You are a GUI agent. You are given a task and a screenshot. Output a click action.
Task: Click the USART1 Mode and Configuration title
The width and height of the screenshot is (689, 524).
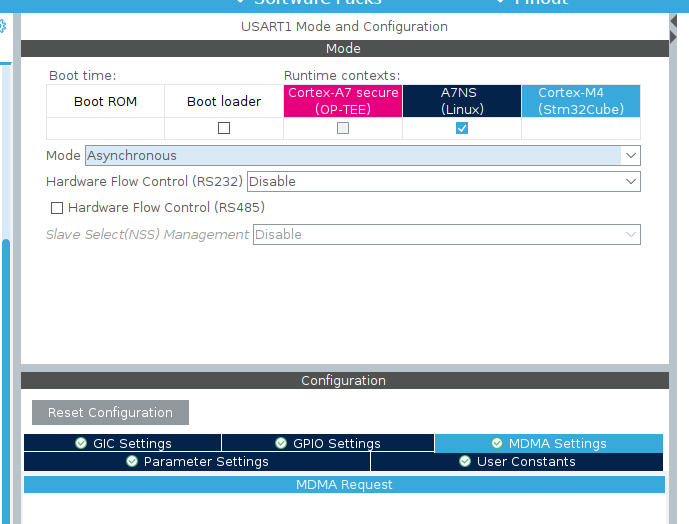pos(344,26)
